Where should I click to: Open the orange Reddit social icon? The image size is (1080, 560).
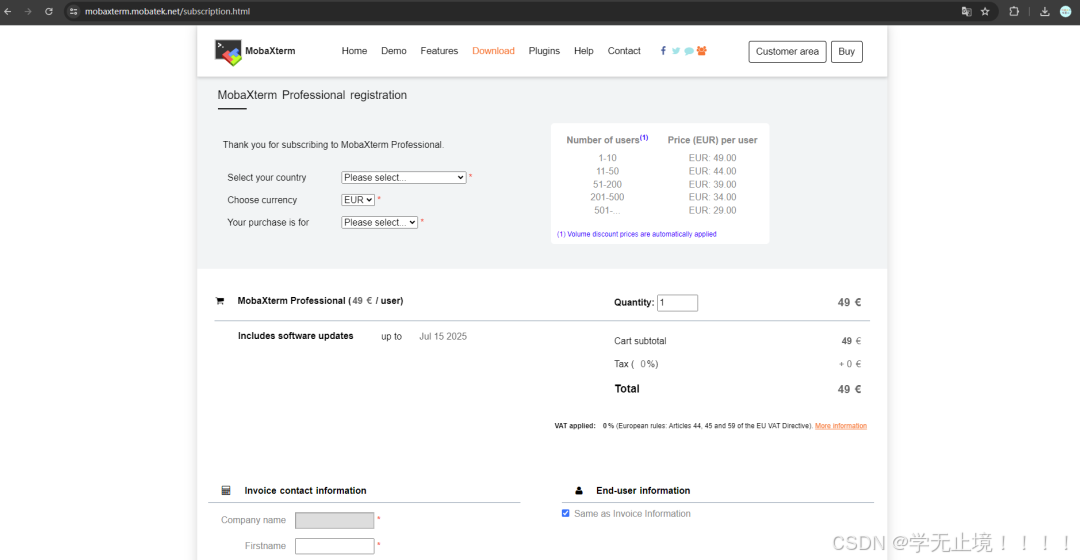pos(702,51)
